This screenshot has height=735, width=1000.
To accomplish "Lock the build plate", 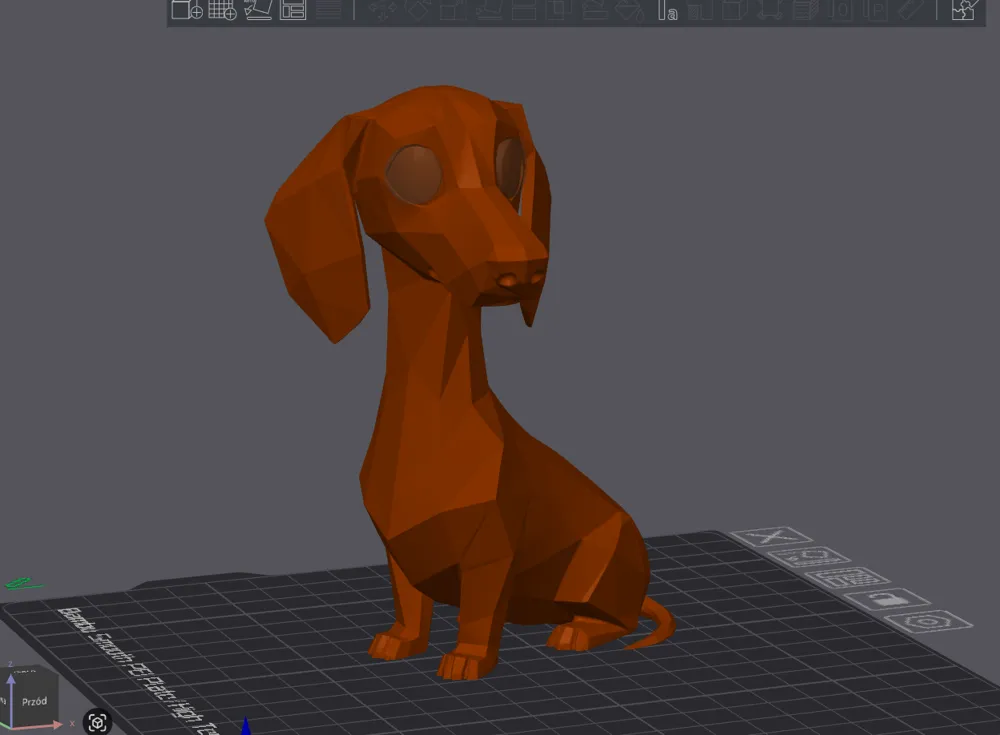I will (887, 600).
